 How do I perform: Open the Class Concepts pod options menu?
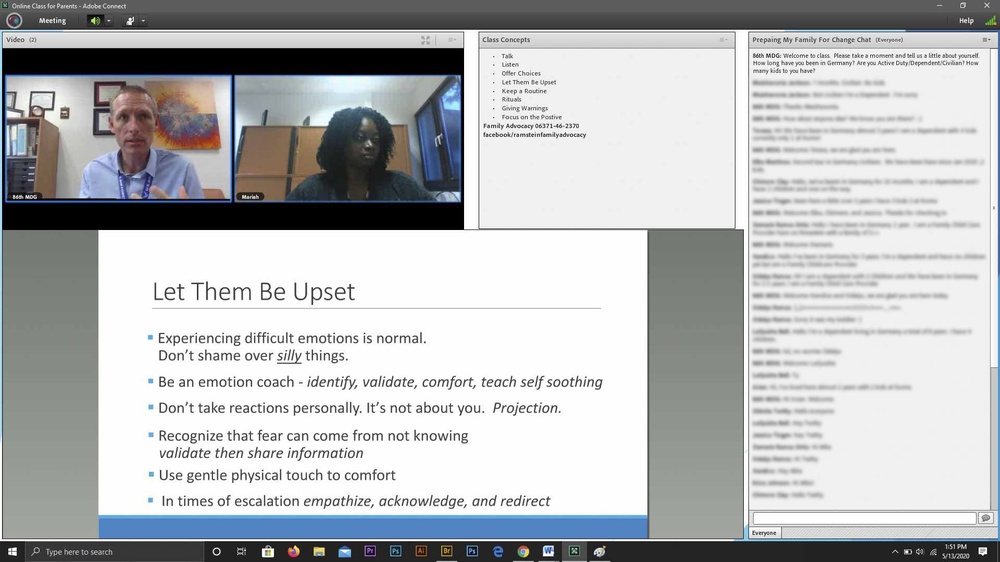click(x=724, y=40)
